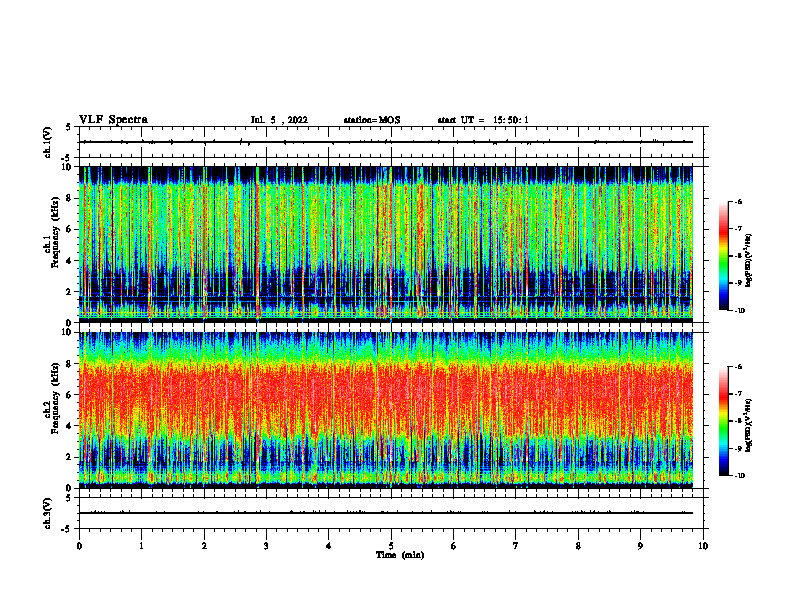Click the "Time (min)" axis label

coord(400,555)
